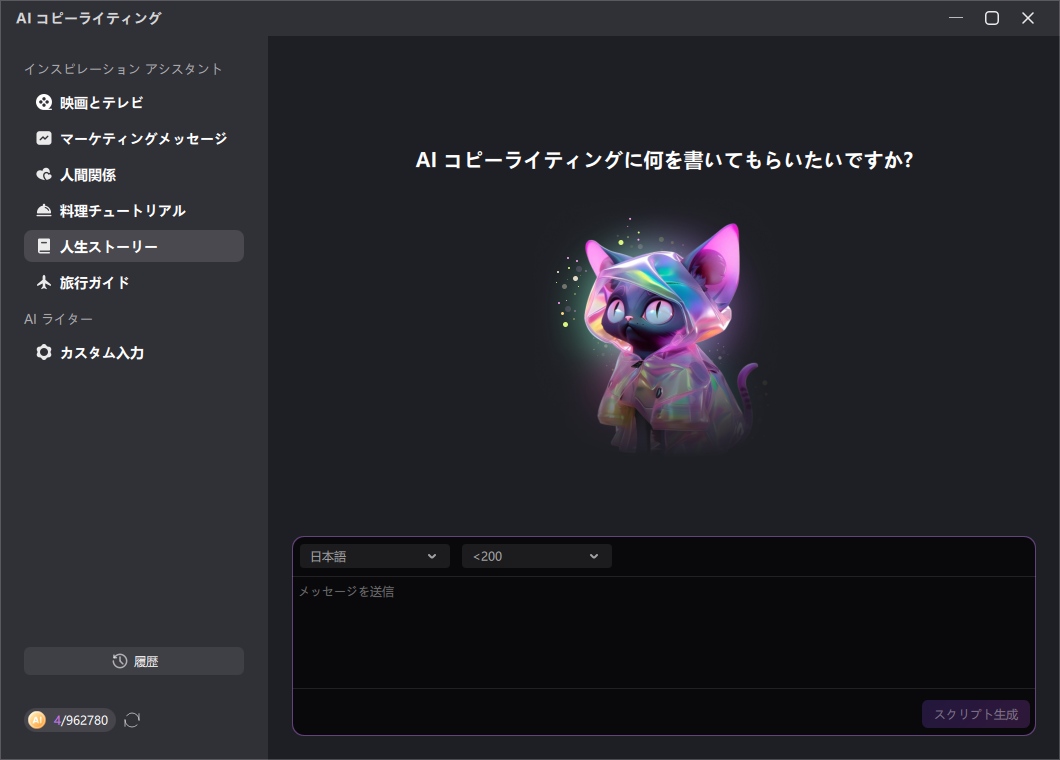Click the 人生ストーリー book icon

(42, 246)
